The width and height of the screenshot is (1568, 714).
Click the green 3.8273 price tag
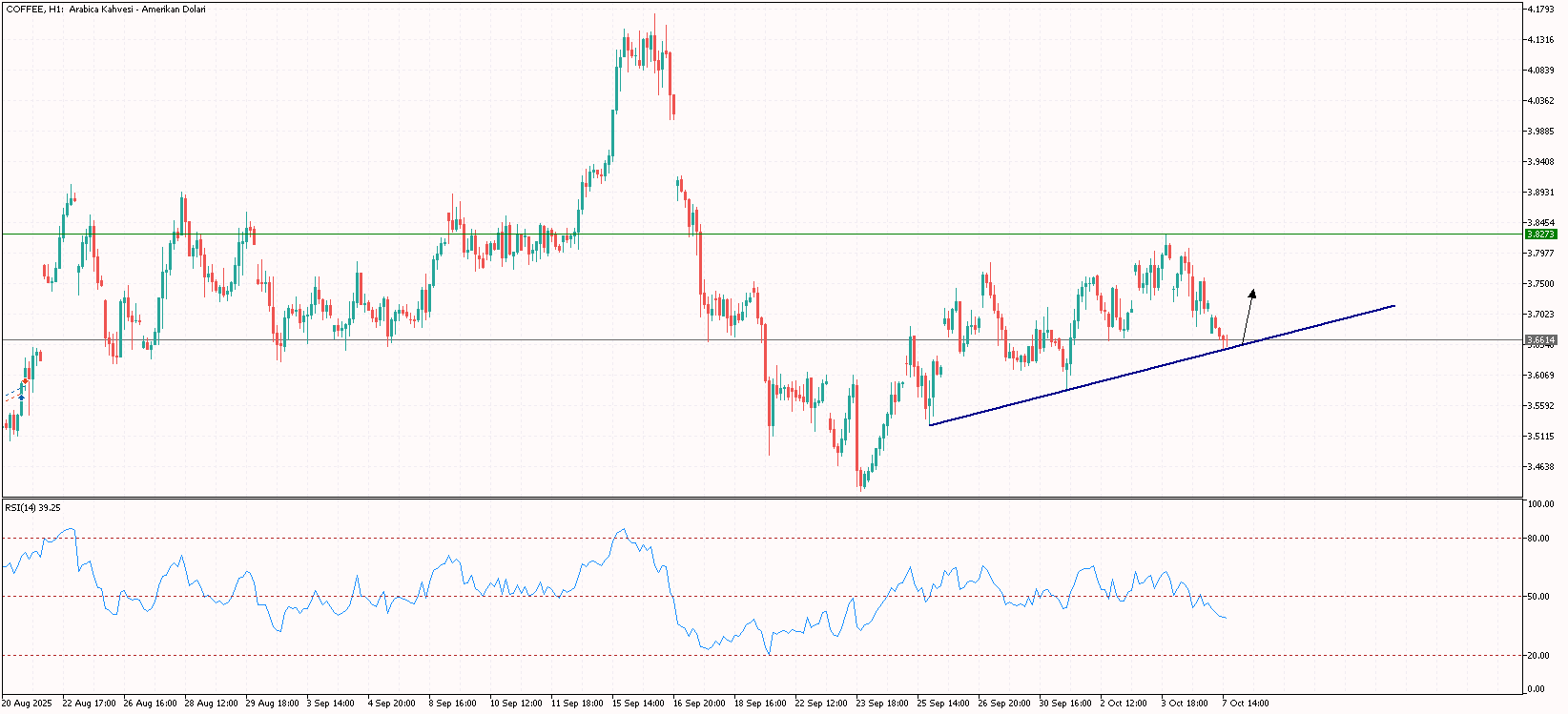click(1541, 234)
